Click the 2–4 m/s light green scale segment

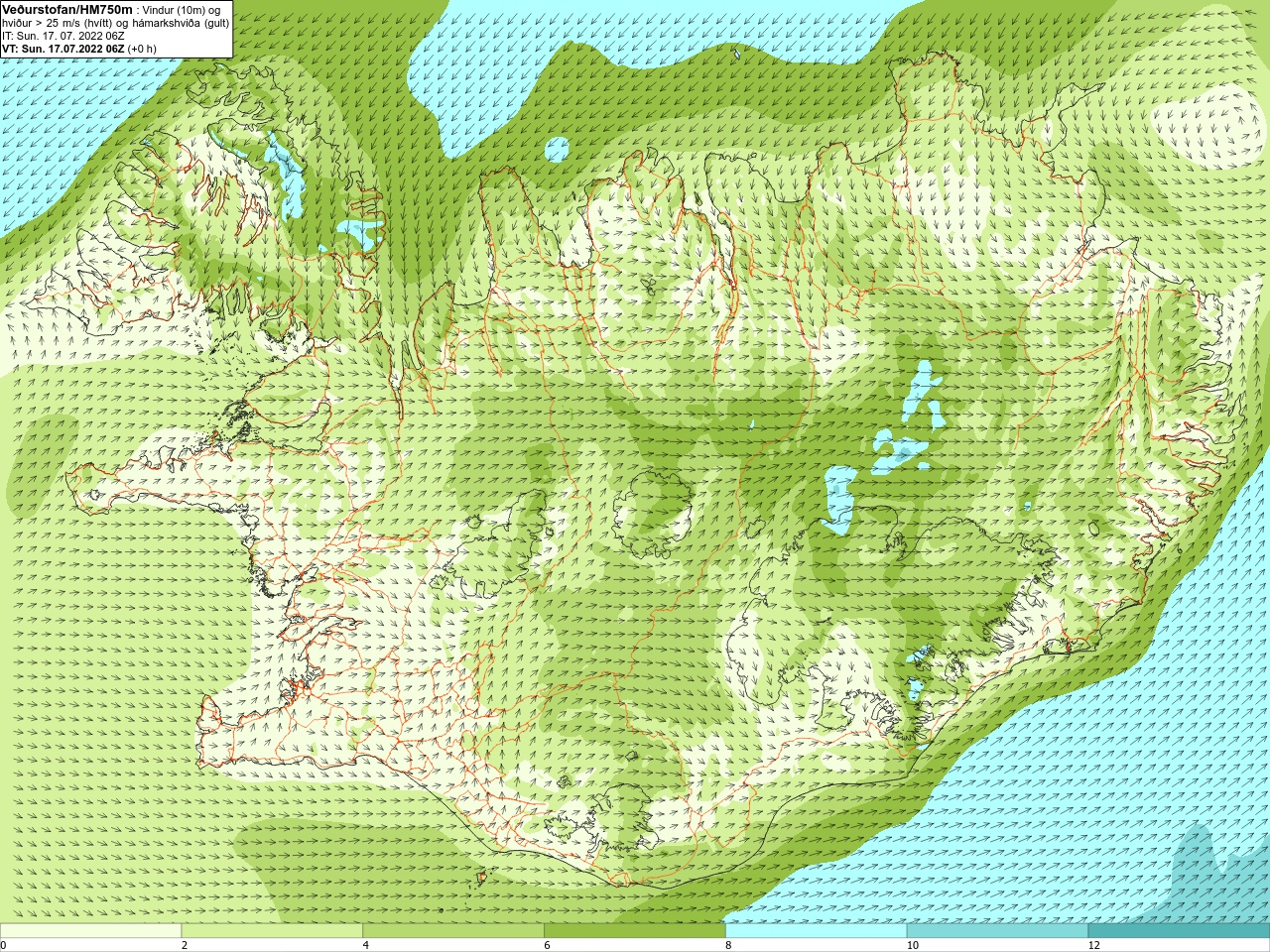[272, 931]
